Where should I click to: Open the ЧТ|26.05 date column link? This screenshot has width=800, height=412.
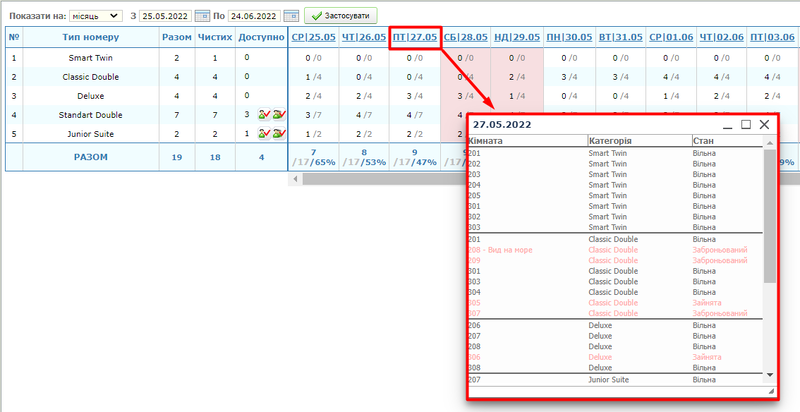(x=364, y=37)
